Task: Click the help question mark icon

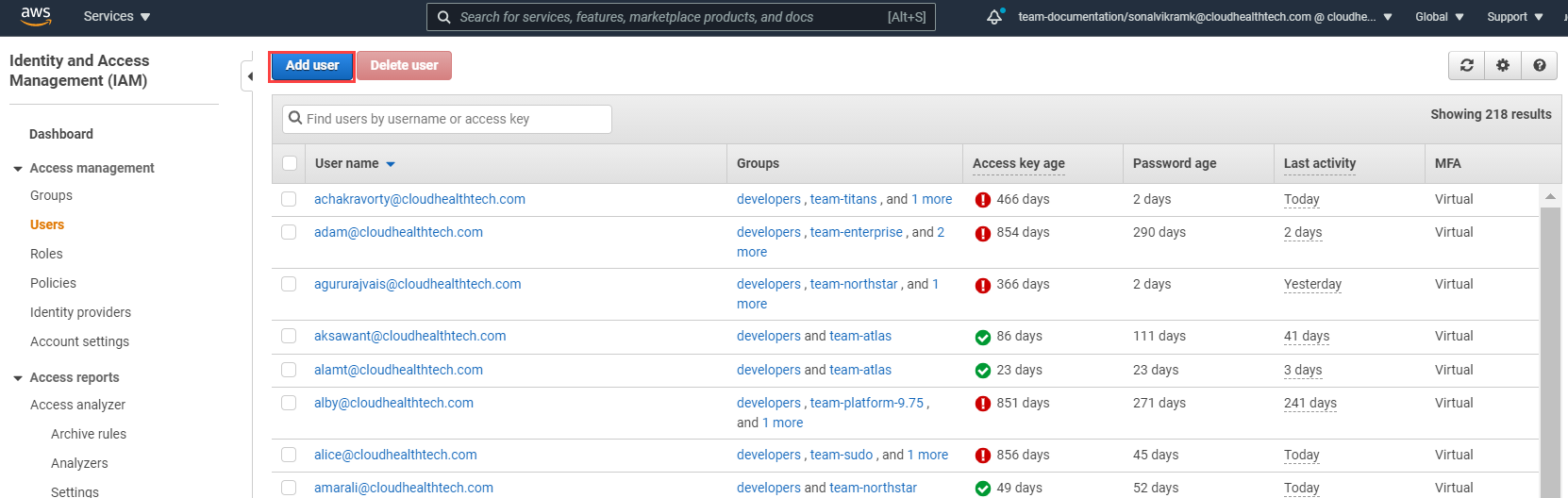Action: pos(1539,65)
